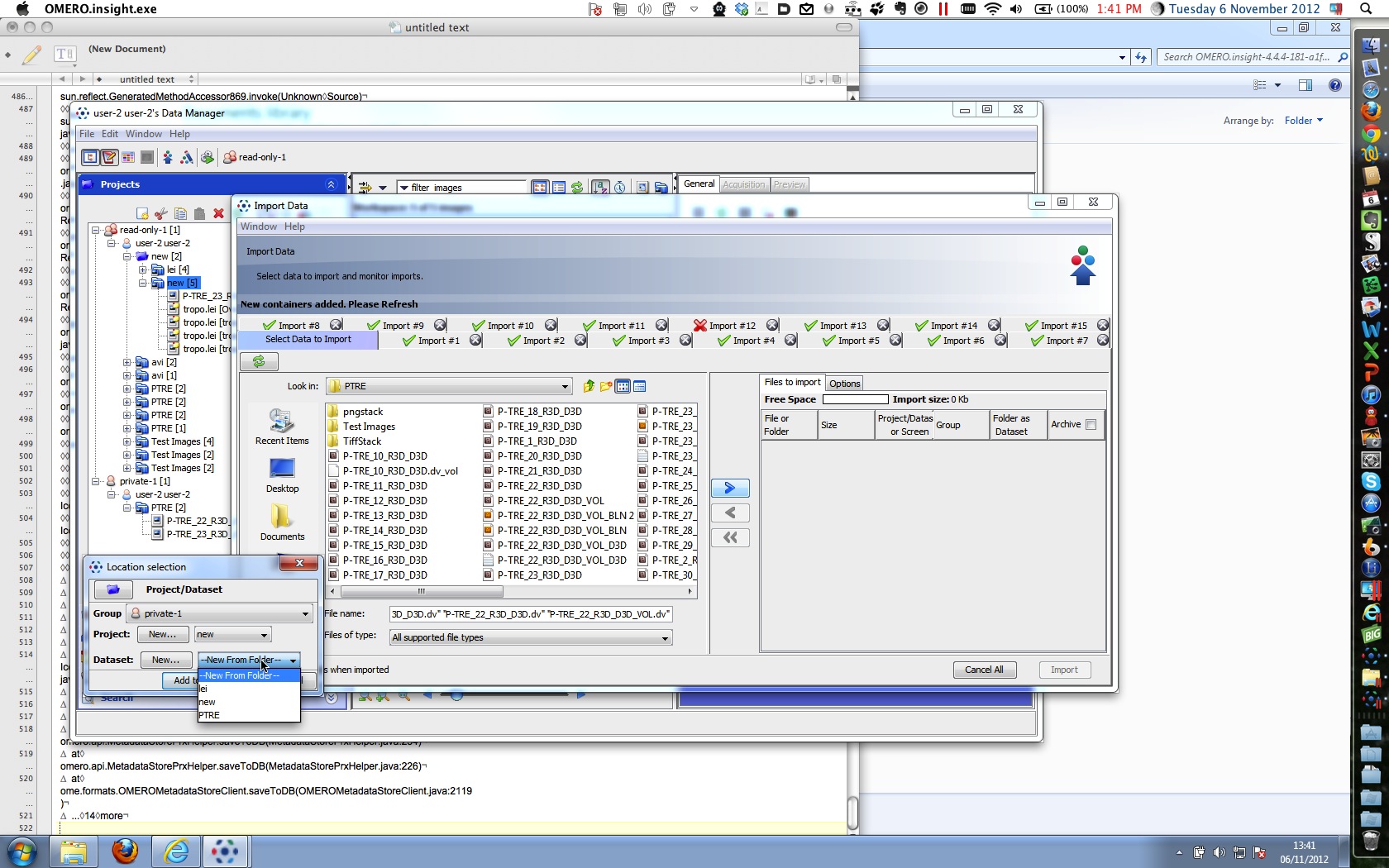Collapse the new [5] dataset node

[x=143, y=283]
